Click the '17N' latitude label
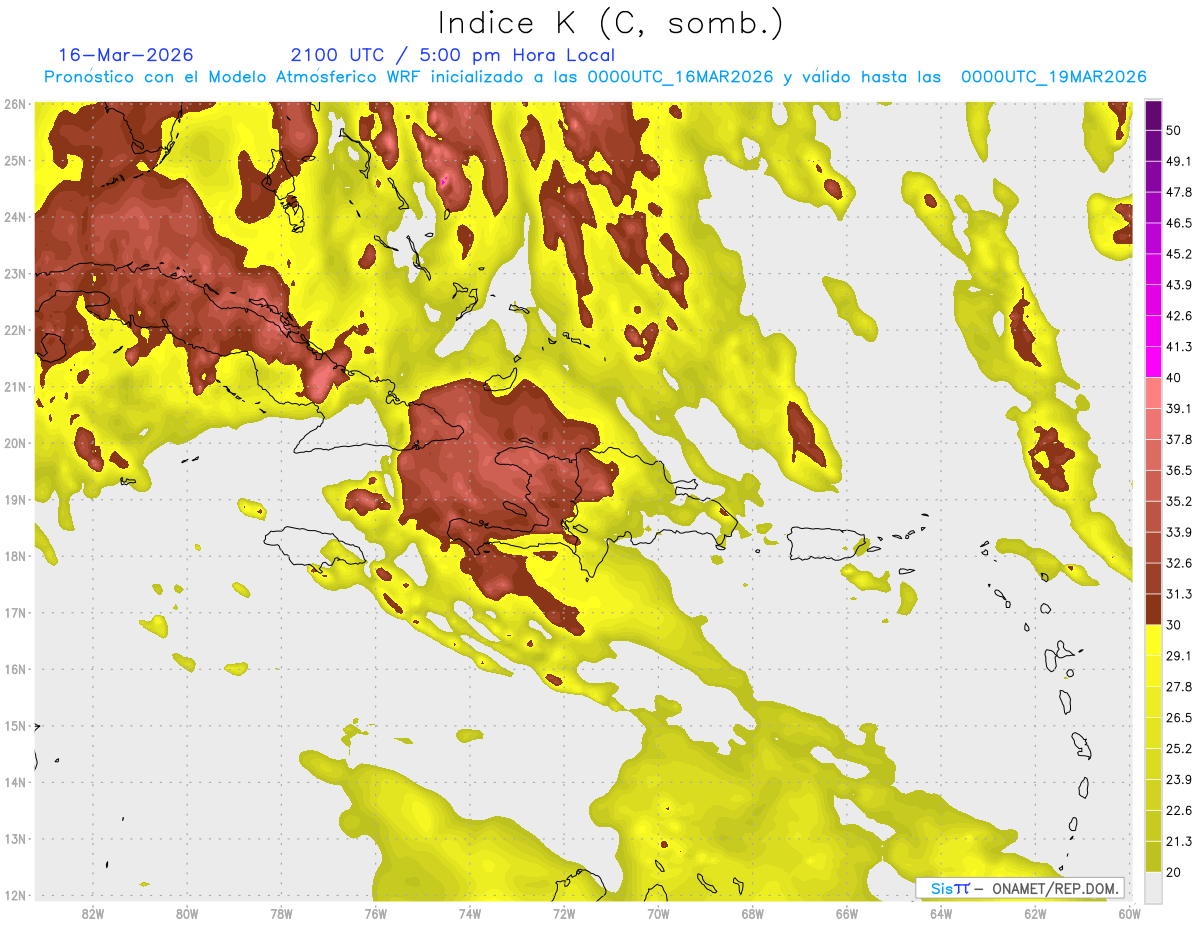1200x927 pixels. coord(15,612)
